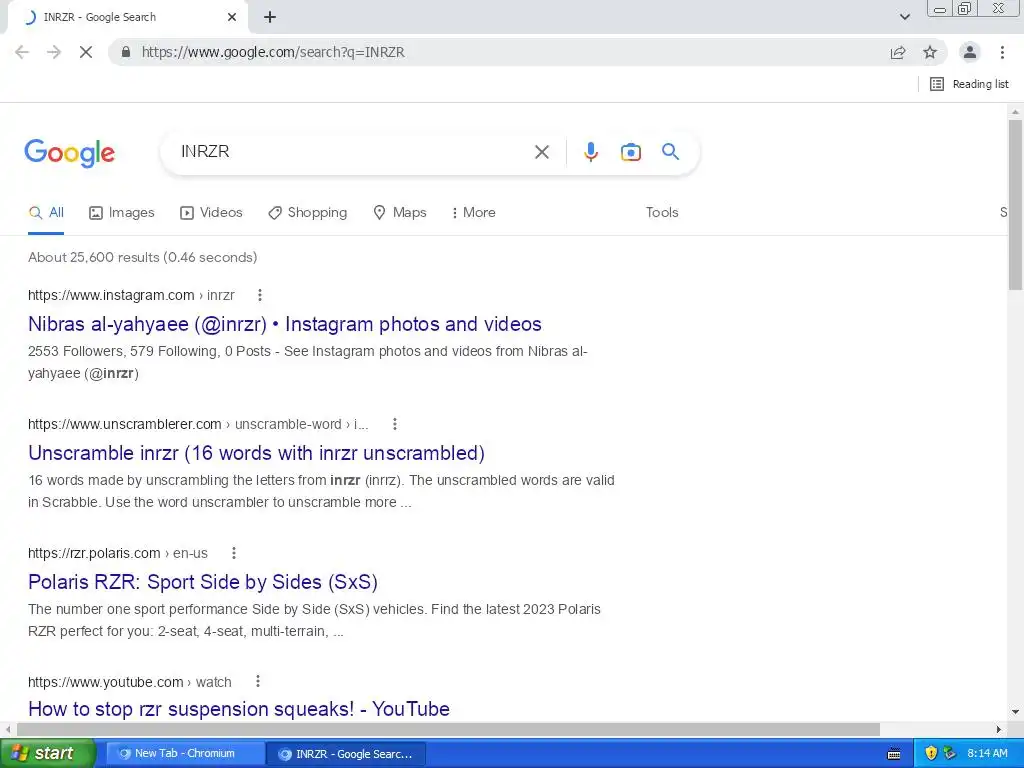
Task: Open the Reading list
Action: pos(969,84)
